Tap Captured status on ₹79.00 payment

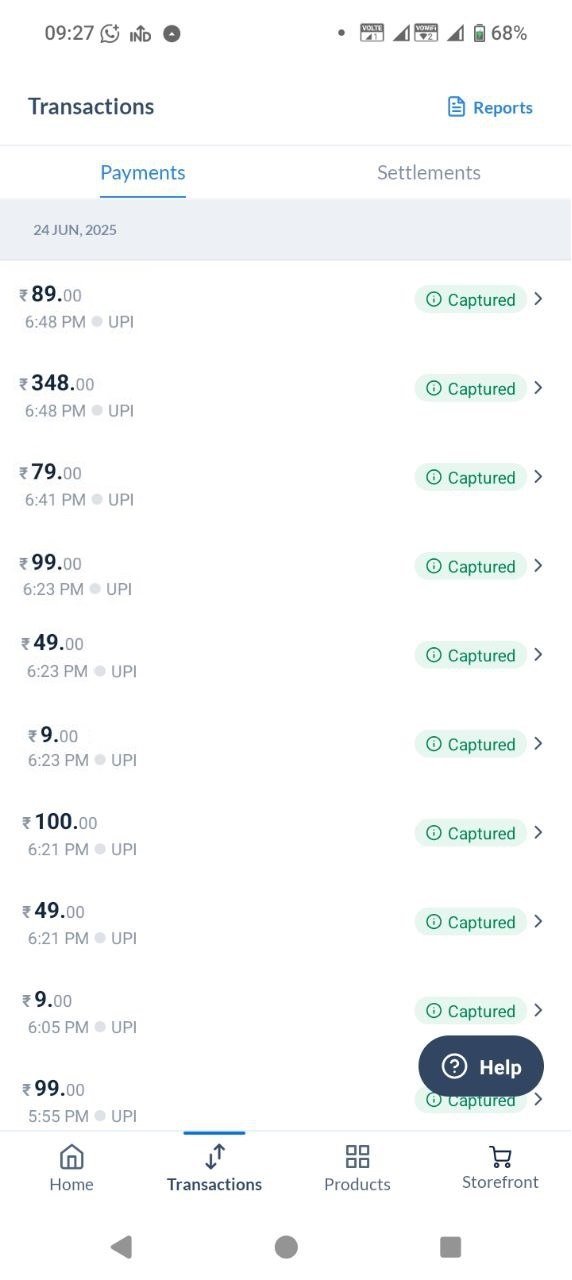pyautogui.click(x=470, y=478)
